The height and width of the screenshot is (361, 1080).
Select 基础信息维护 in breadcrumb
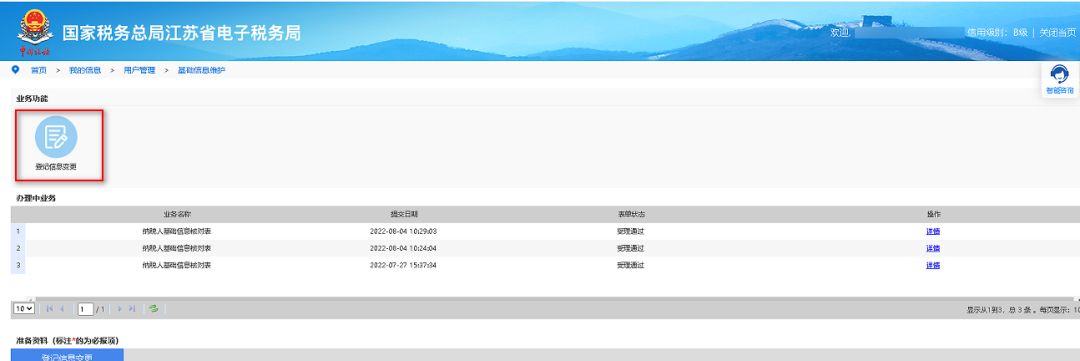click(201, 70)
